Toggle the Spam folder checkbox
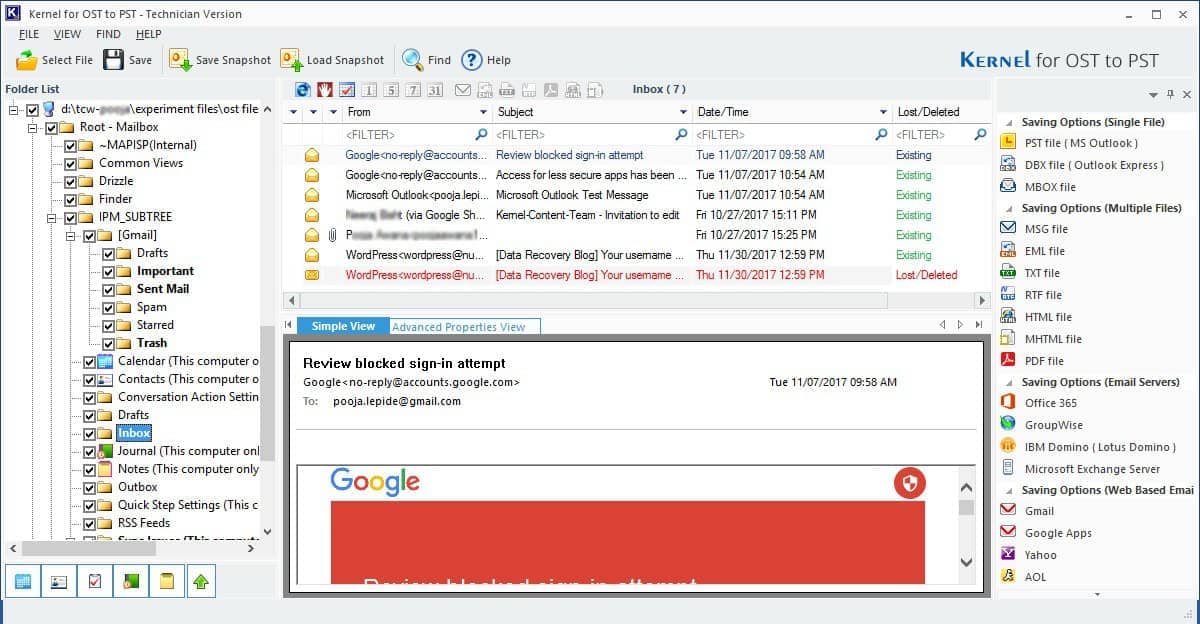The width and height of the screenshot is (1200, 624). (108, 308)
